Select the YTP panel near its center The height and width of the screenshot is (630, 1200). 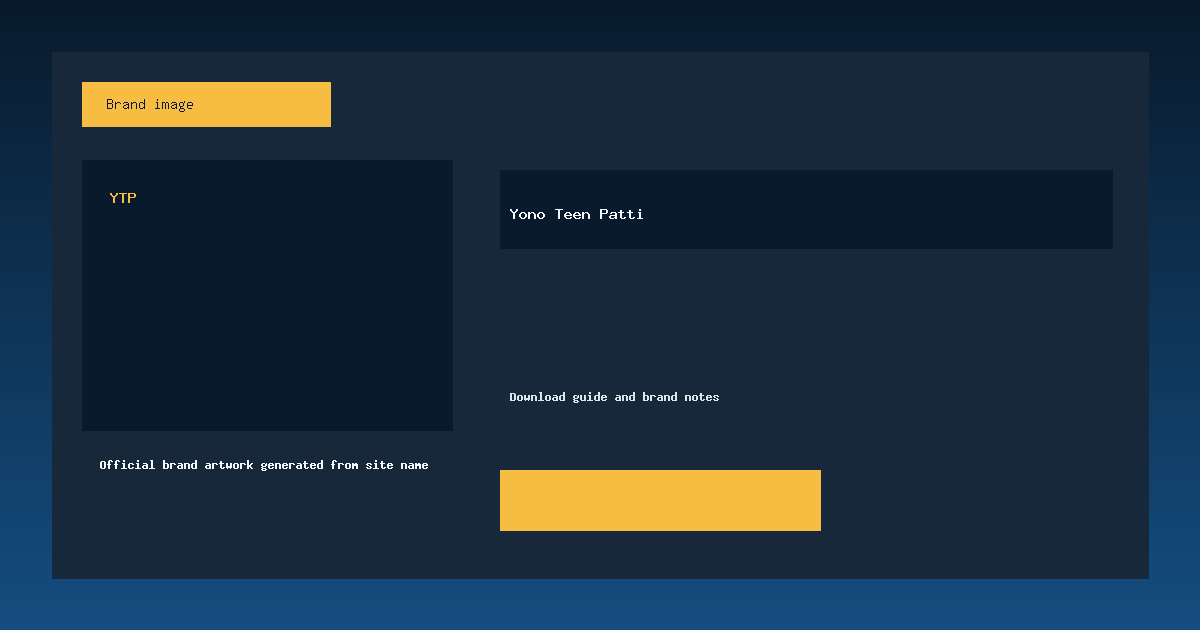coord(267,295)
